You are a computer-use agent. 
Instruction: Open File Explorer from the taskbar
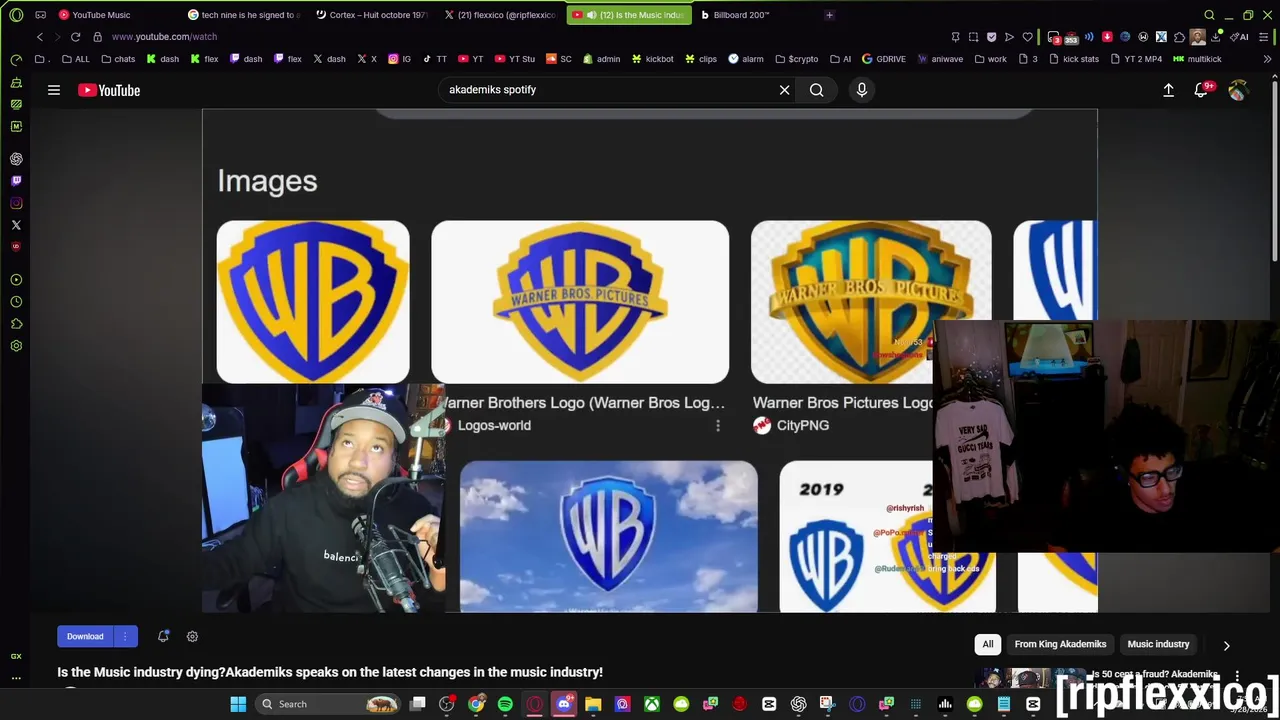pos(593,704)
